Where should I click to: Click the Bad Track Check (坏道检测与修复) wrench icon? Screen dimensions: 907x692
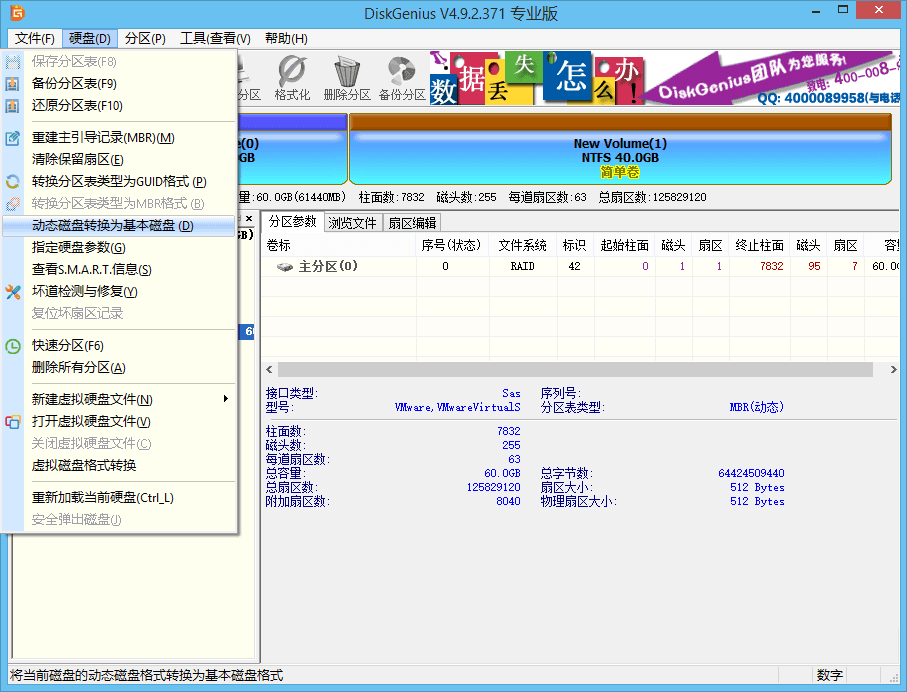point(13,292)
